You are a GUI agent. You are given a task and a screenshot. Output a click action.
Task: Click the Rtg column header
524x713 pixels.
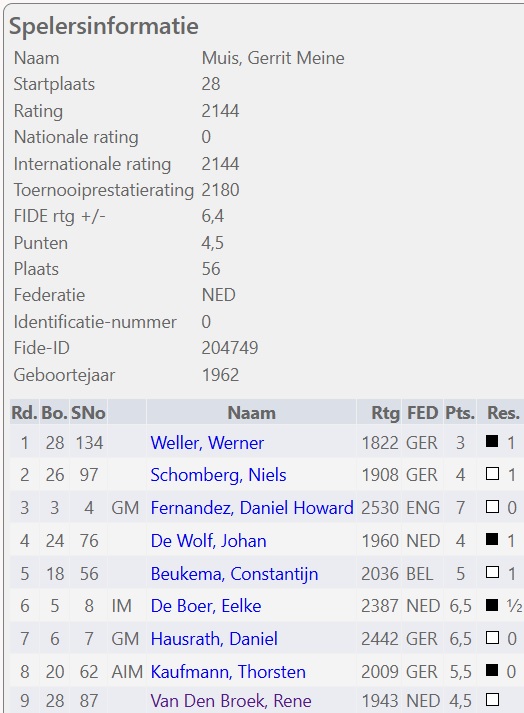385,412
